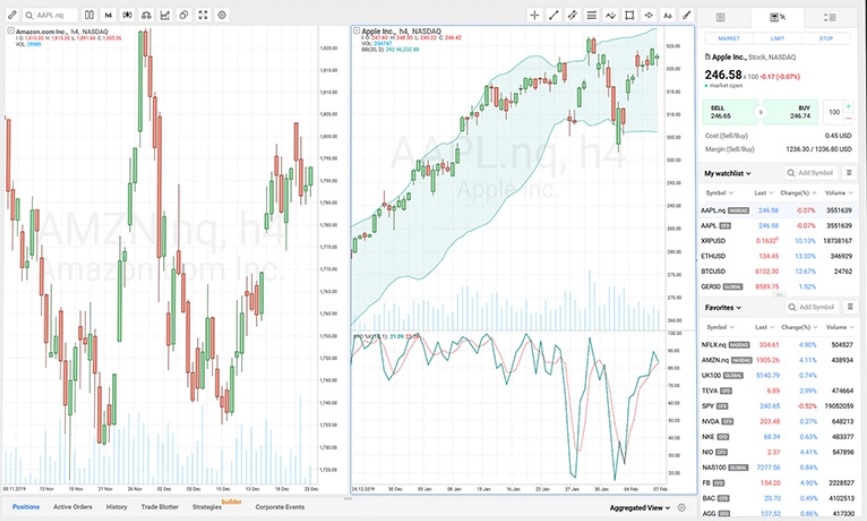Select the wave pattern drawing tool
Image resolution: width=867 pixels, height=521 pixels.
[x=610, y=15]
